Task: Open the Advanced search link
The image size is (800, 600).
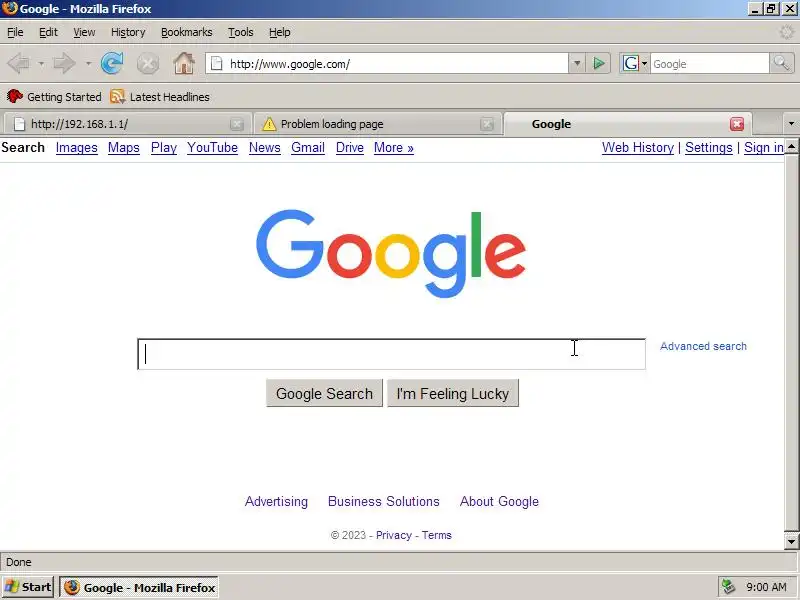Action: tap(703, 346)
